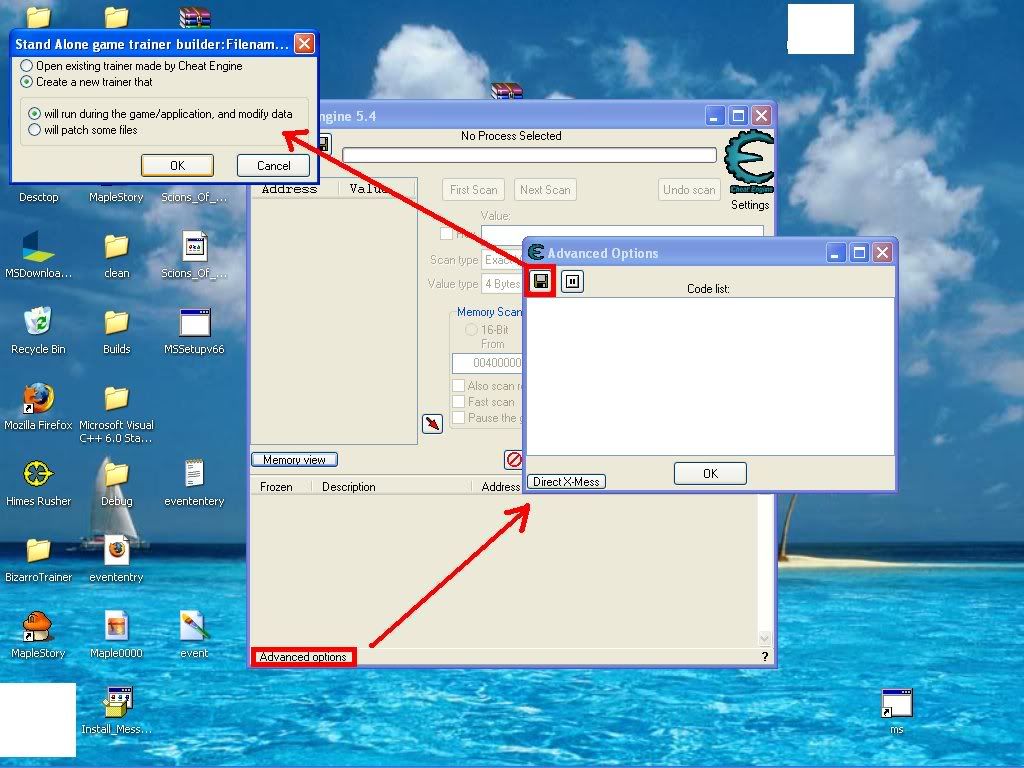Screen dimensions: 1024x768
Task: Select 'Open existing trainer made by Cheat Engine'
Action: coord(27,66)
